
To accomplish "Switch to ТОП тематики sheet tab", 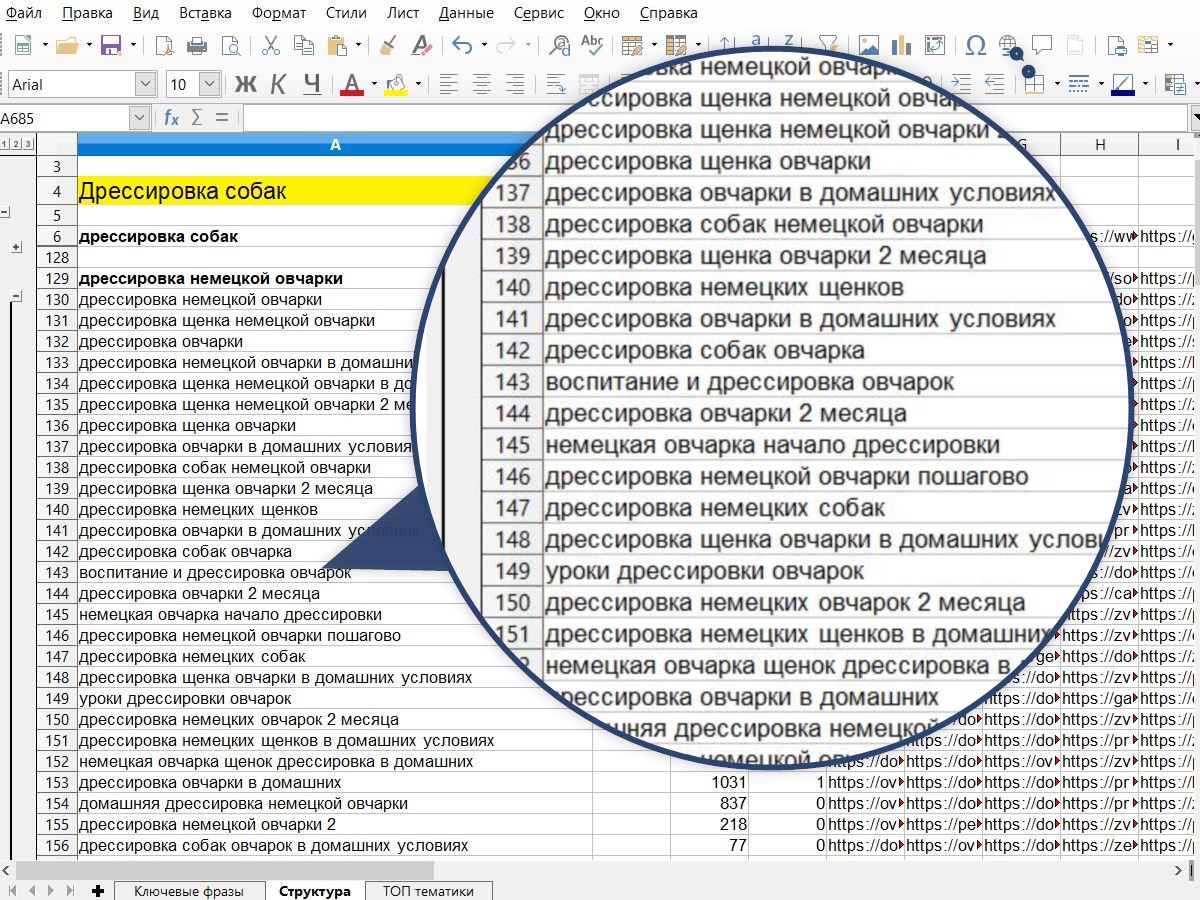I will pyautogui.click(x=427, y=891).
